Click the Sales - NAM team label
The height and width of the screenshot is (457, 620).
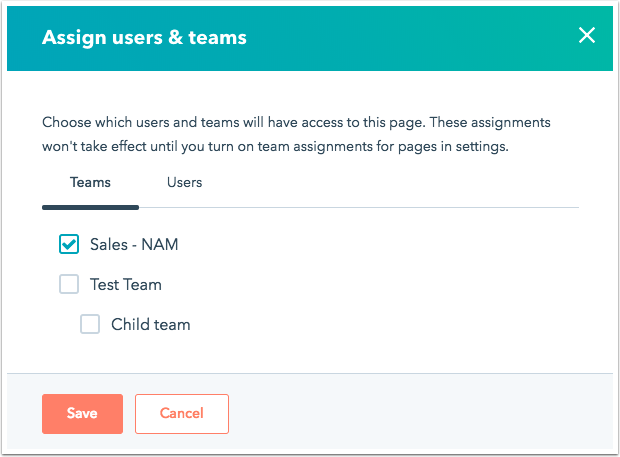click(134, 244)
